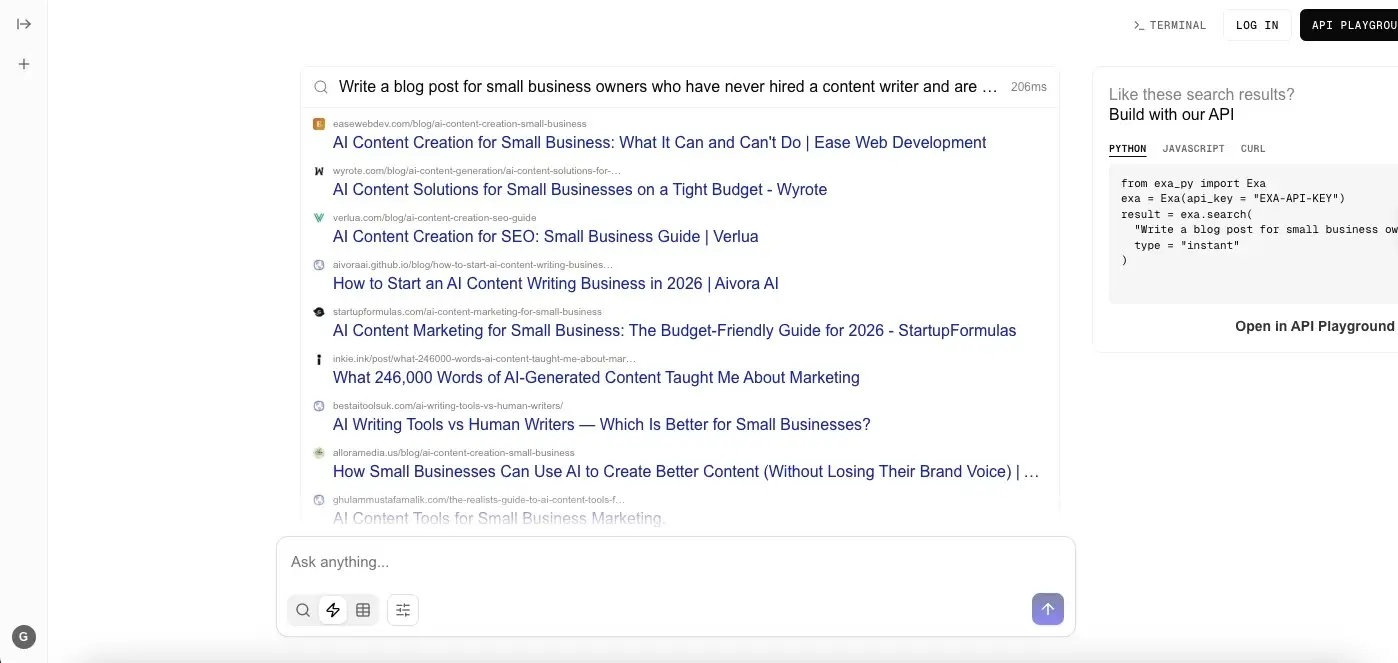Click the Verlua favicon icon

pyautogui.click(x=319, y=218)
